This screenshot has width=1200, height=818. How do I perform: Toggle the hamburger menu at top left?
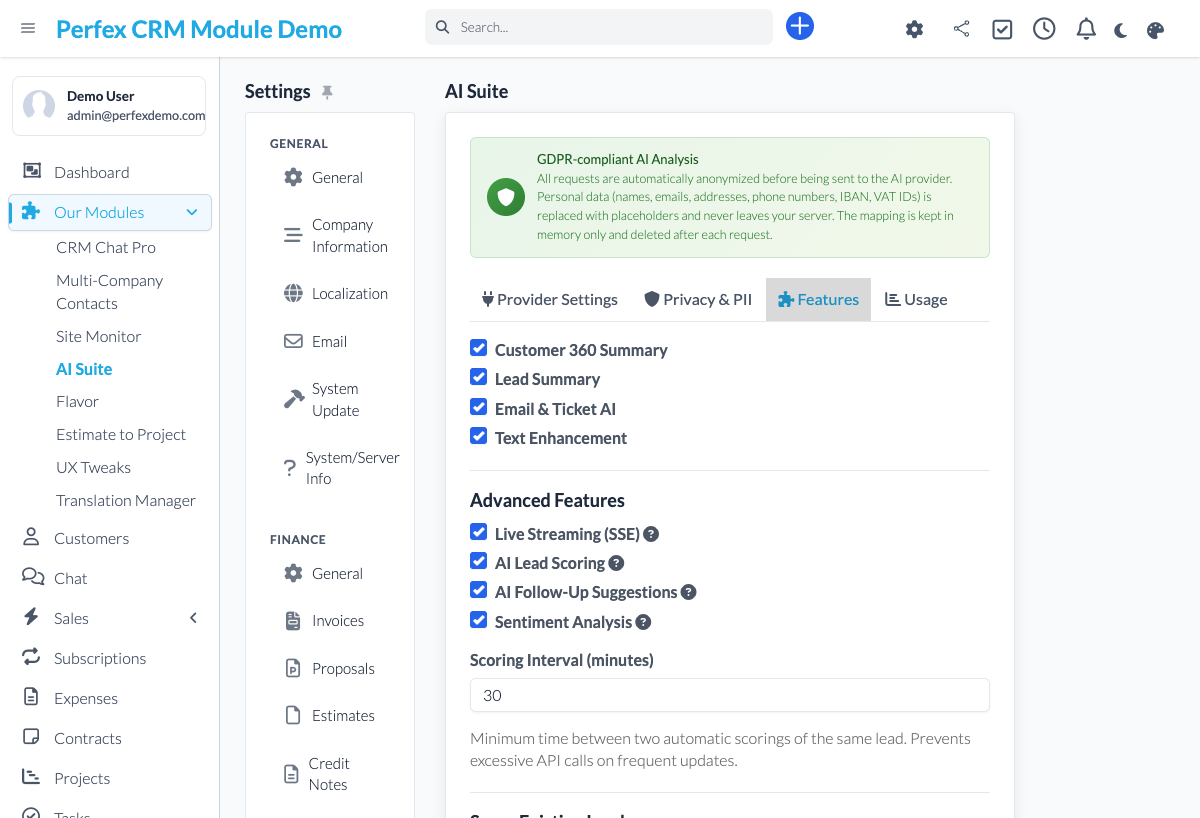coord(28,28)
